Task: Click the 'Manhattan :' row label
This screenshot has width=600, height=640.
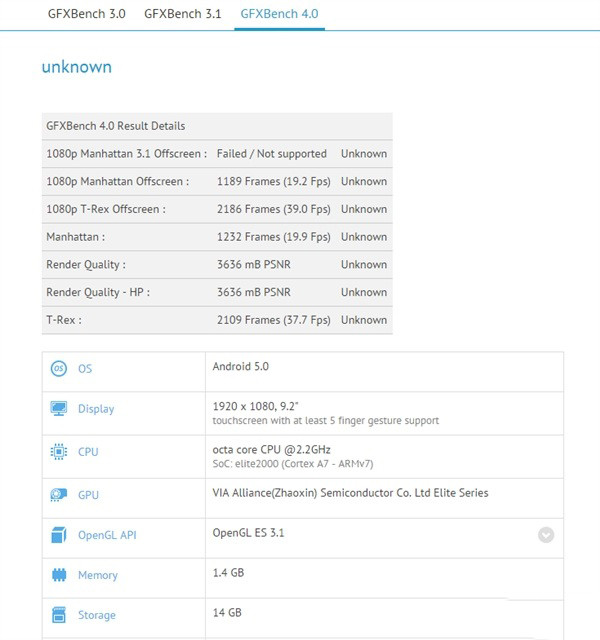Action: point(76,237)
